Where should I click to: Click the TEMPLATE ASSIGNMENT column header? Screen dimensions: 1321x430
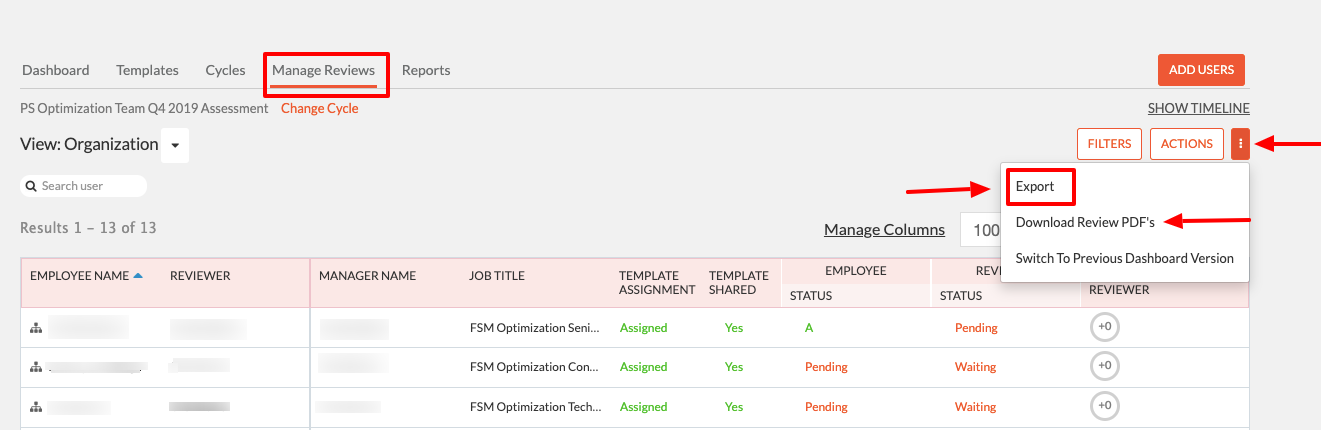[657, 283]
